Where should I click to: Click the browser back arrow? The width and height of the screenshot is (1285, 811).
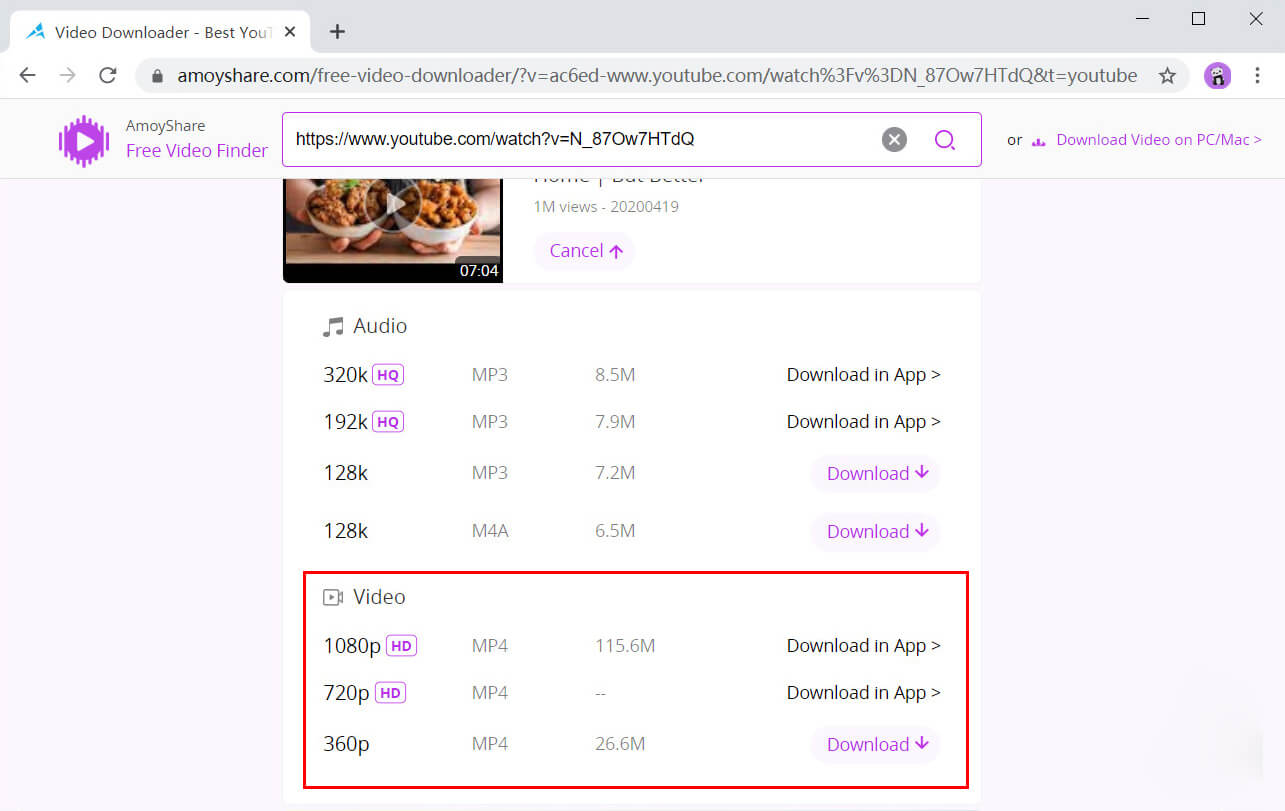pos(27,75)
